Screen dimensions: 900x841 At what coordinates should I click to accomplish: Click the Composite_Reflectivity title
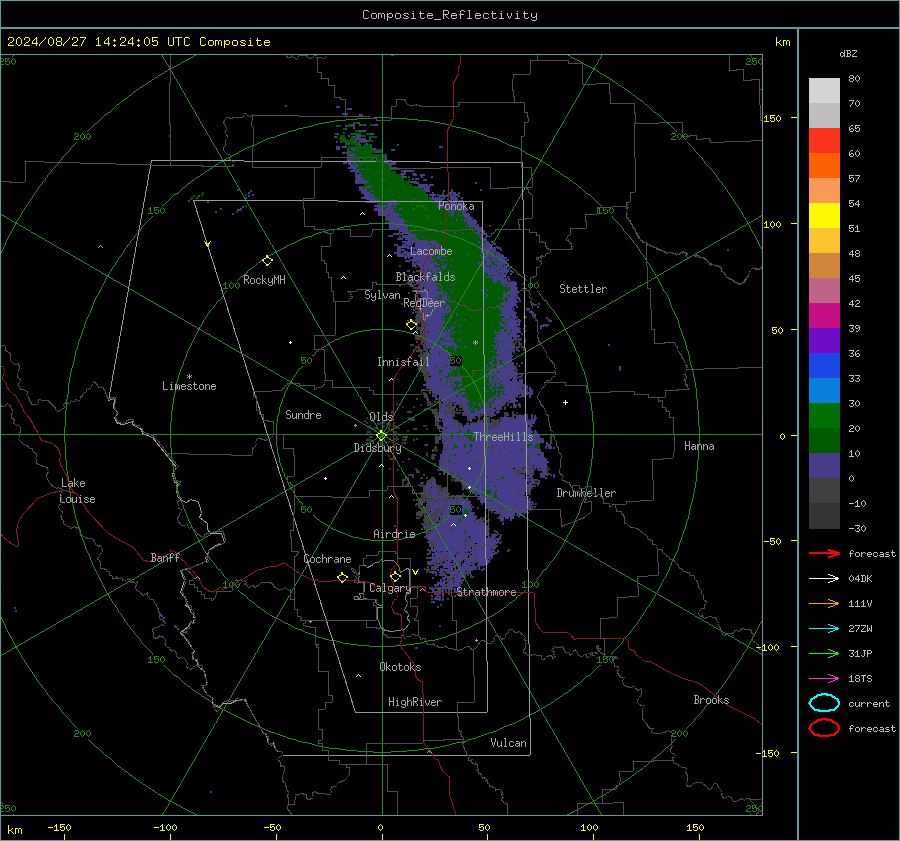click(x=449, y=15)
